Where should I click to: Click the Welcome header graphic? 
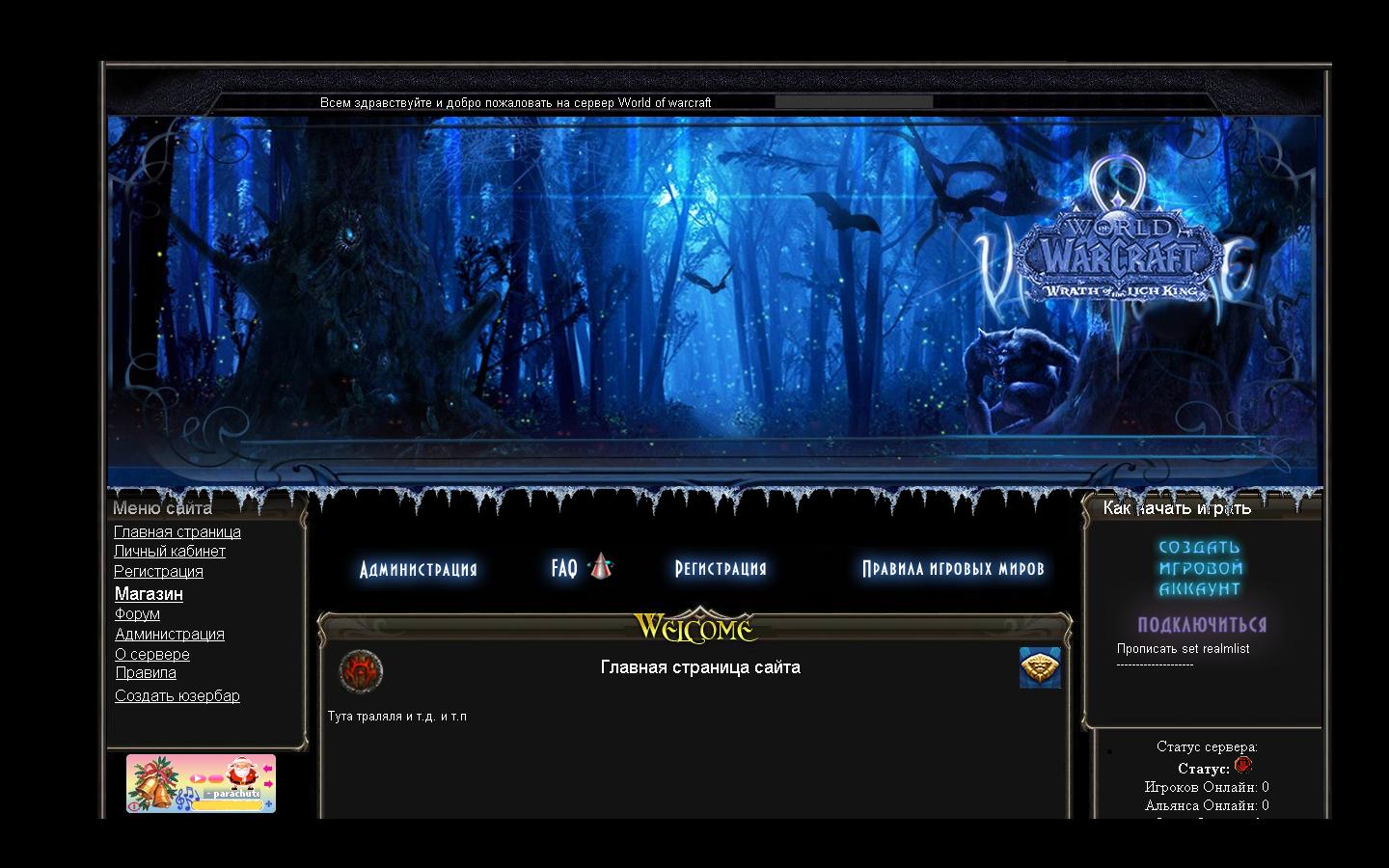695,627
